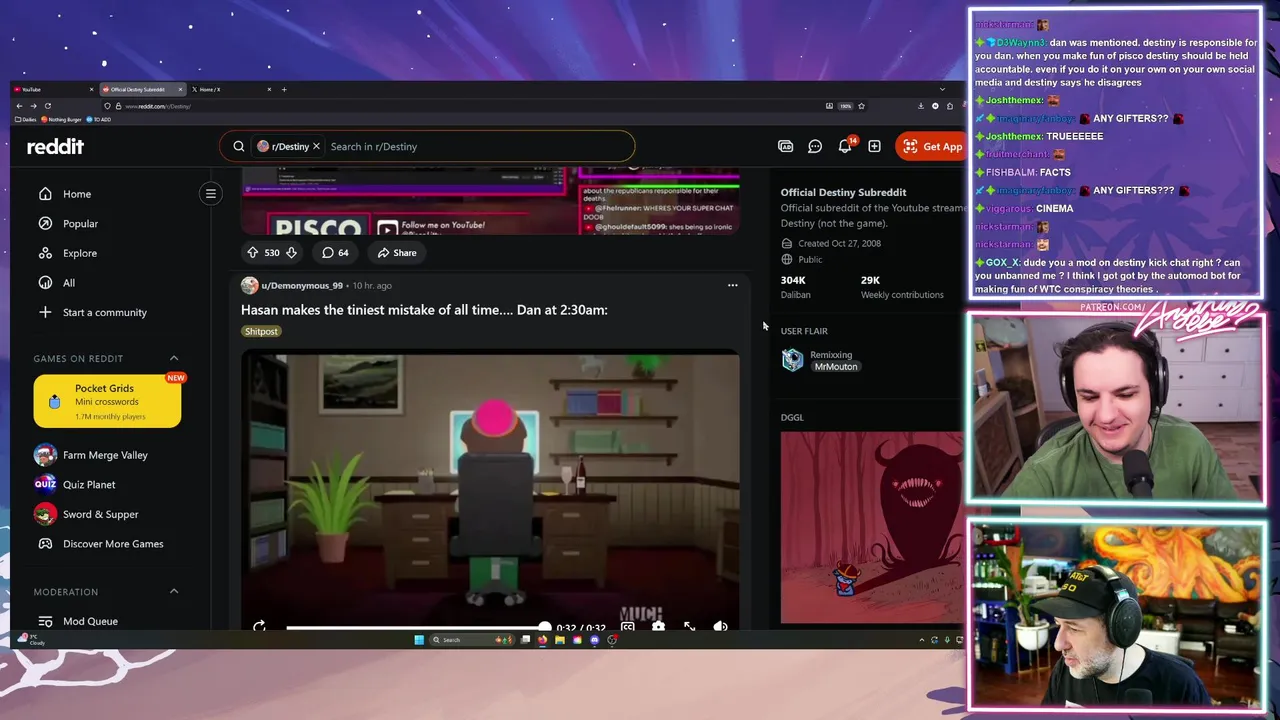The image size is (1280, 720).
Task: Open the Pocket Grids game card
Action: [x=107, y=401]
